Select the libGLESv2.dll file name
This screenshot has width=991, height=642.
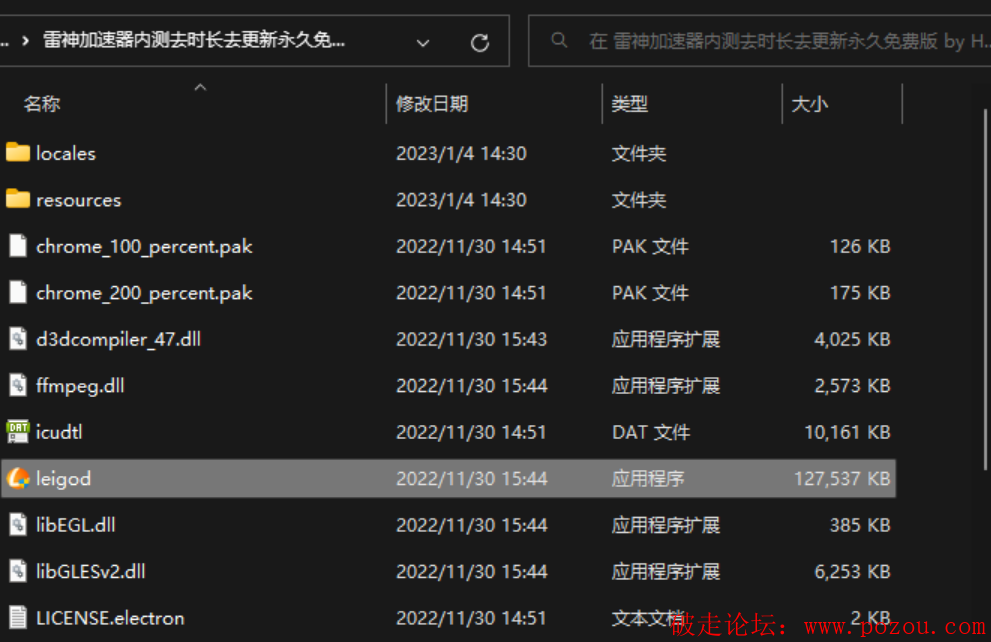click(91, 572)
